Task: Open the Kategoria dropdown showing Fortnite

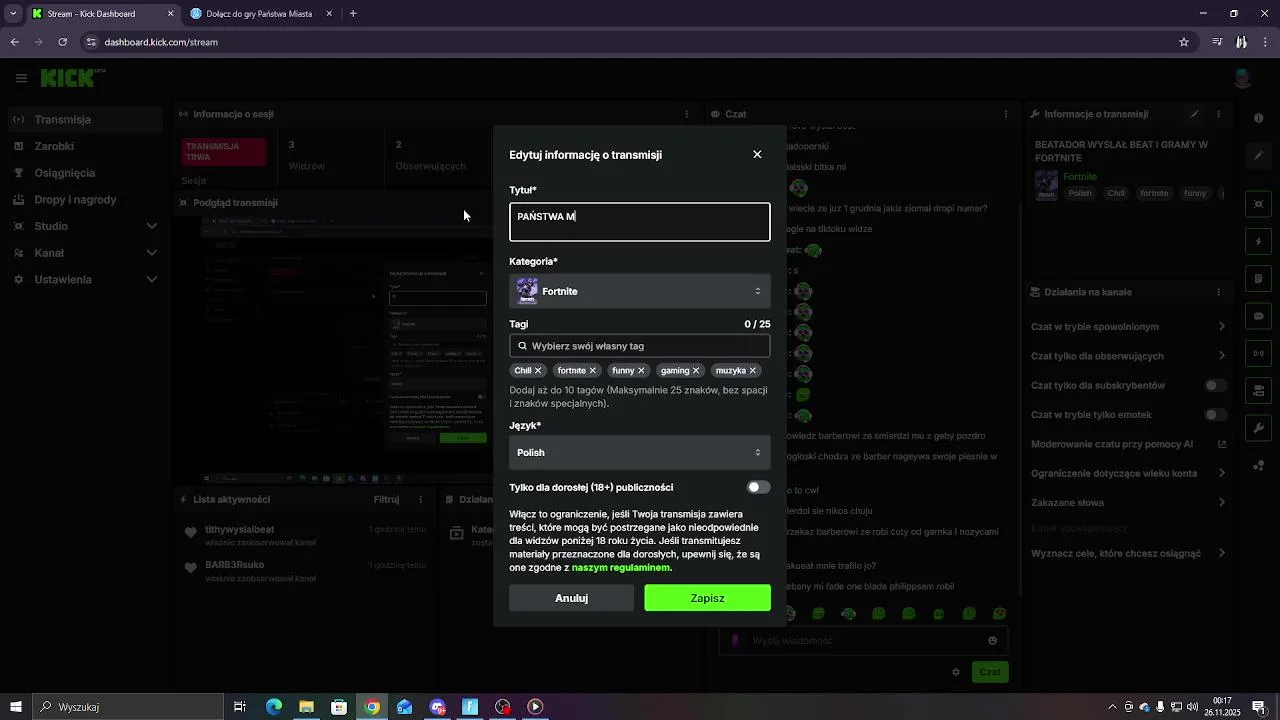Action: pos(640,291)
